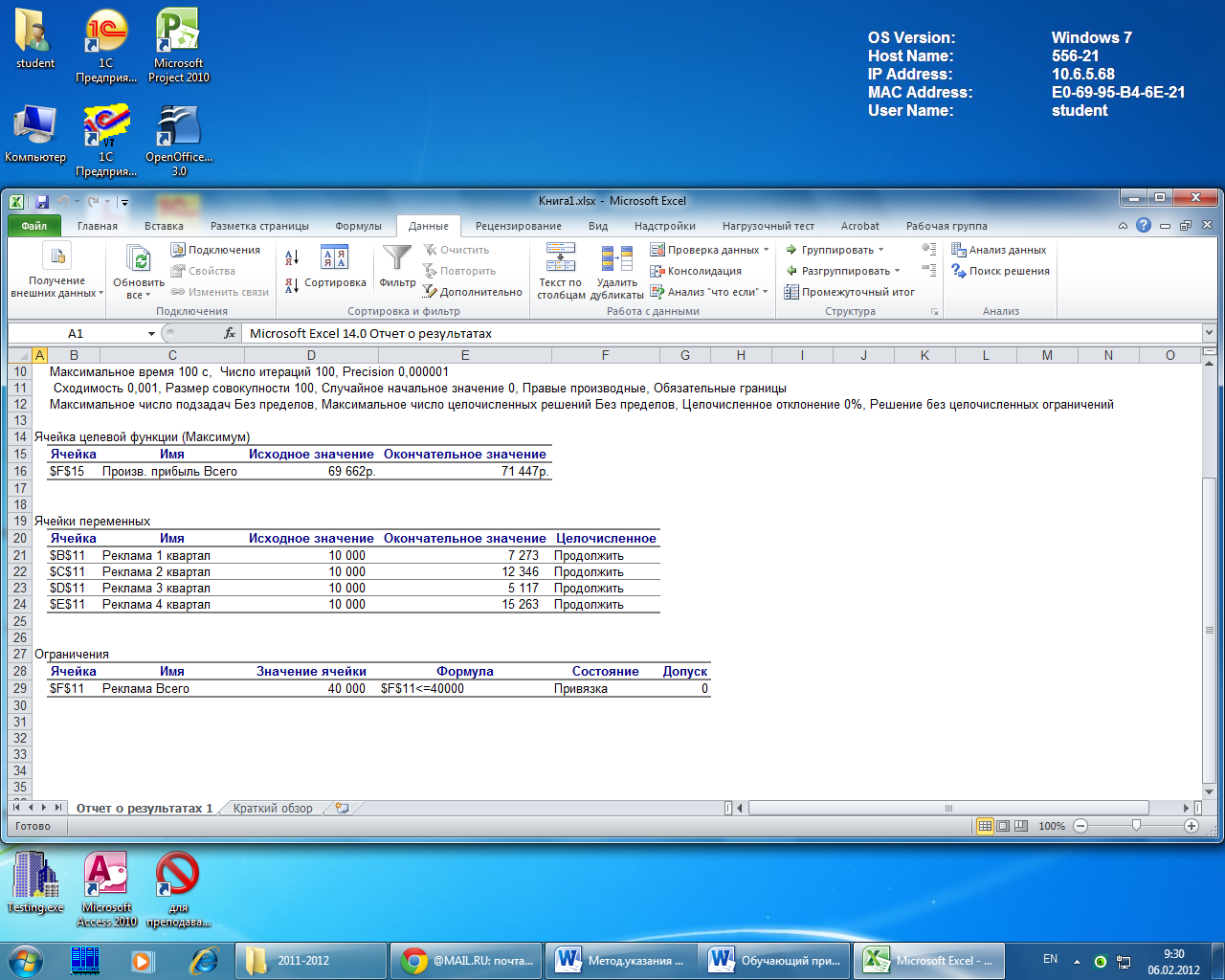Open 2011-2012 folder in taskbar

click(x=311, y=960)
